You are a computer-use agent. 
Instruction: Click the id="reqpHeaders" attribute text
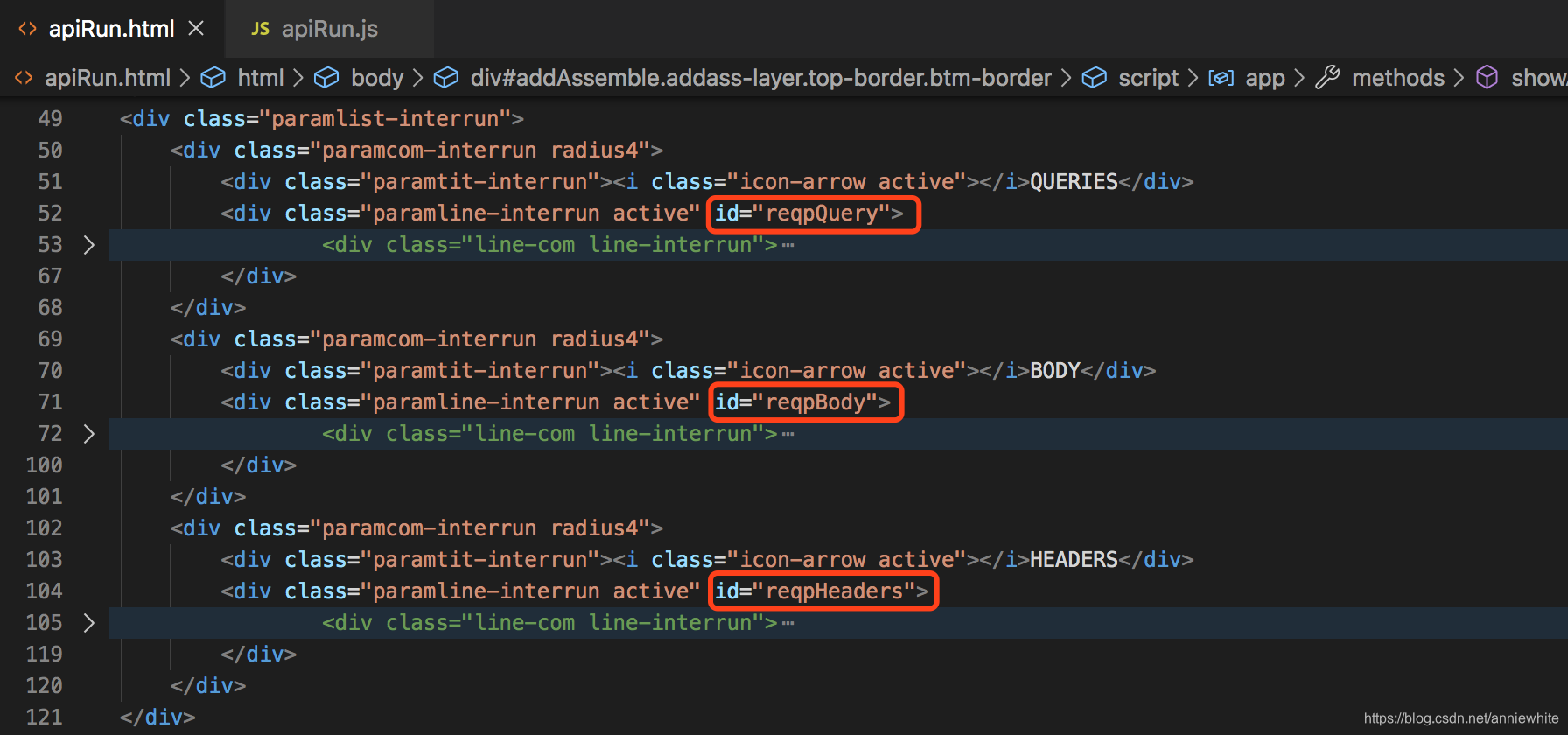pyautogui.click(x=815, y=591)
